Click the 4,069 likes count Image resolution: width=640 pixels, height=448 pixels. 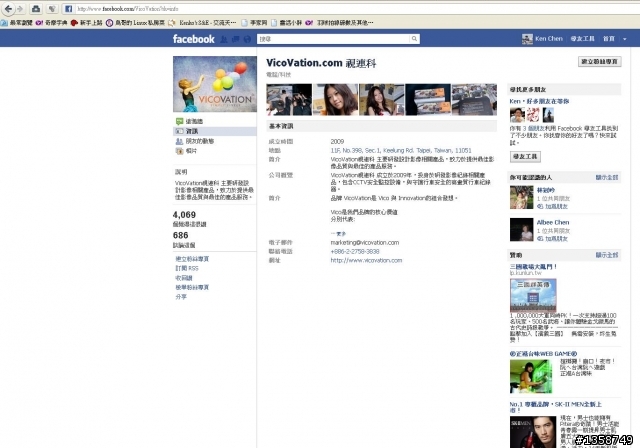coord(184,215)
